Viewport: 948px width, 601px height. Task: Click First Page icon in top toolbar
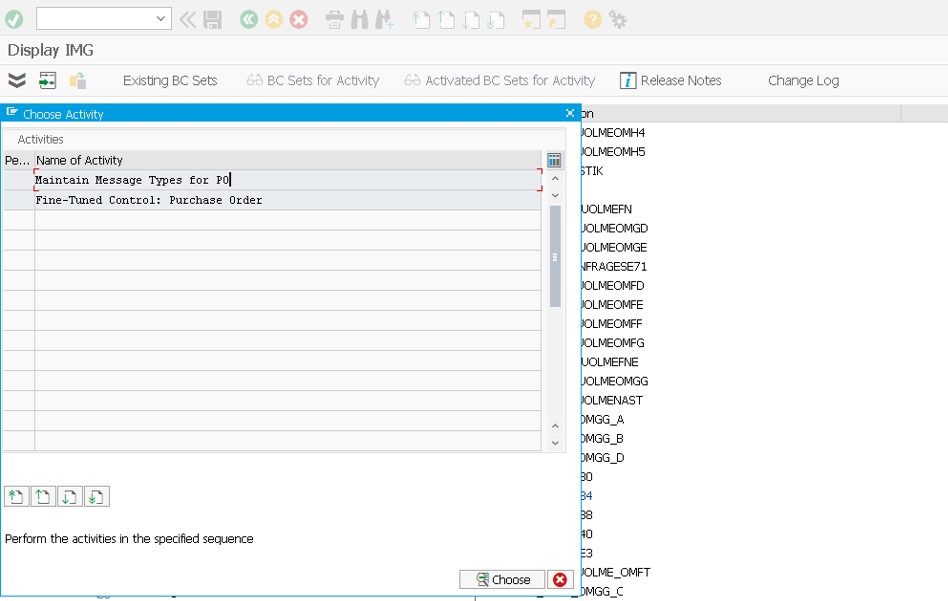(421, 20)
